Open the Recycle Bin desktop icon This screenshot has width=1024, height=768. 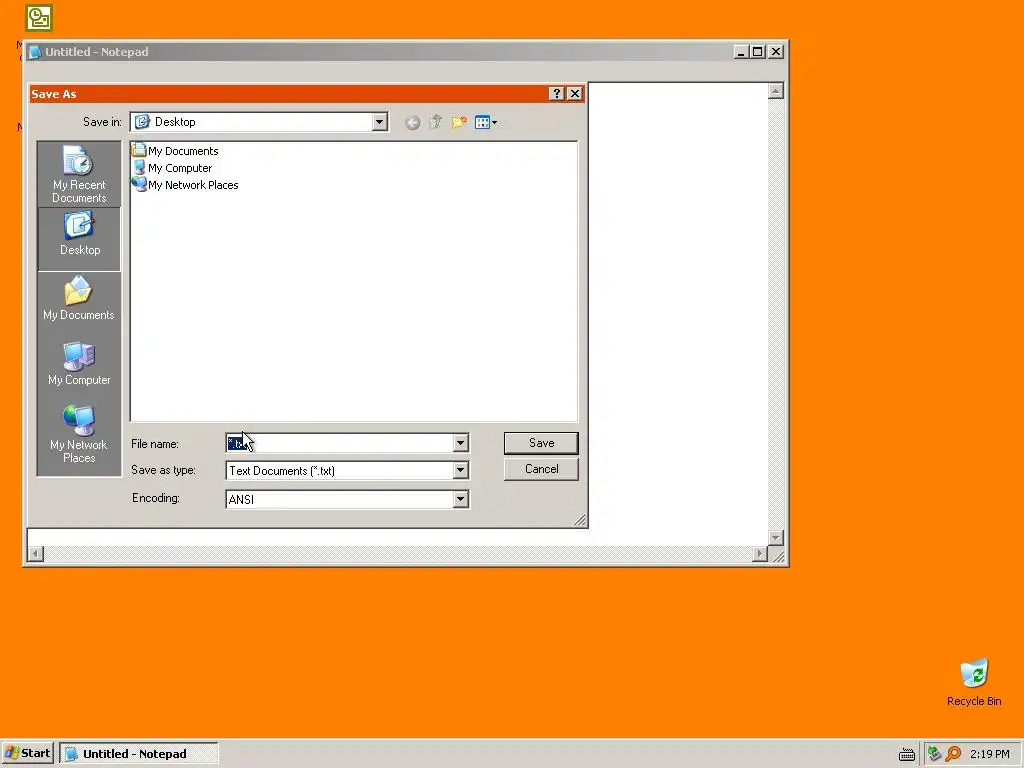[x=974, y=682]
